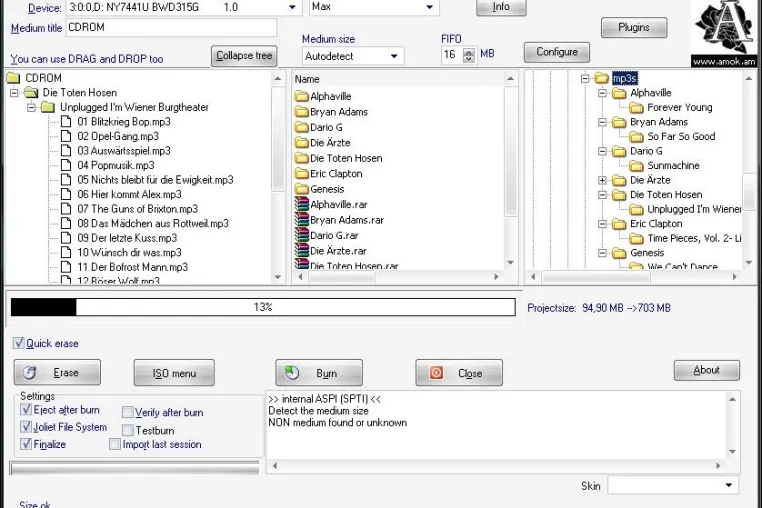Open the ISO menu
Image resolution: width=762 pixels, height=508 pixels.
coord(174,373)
